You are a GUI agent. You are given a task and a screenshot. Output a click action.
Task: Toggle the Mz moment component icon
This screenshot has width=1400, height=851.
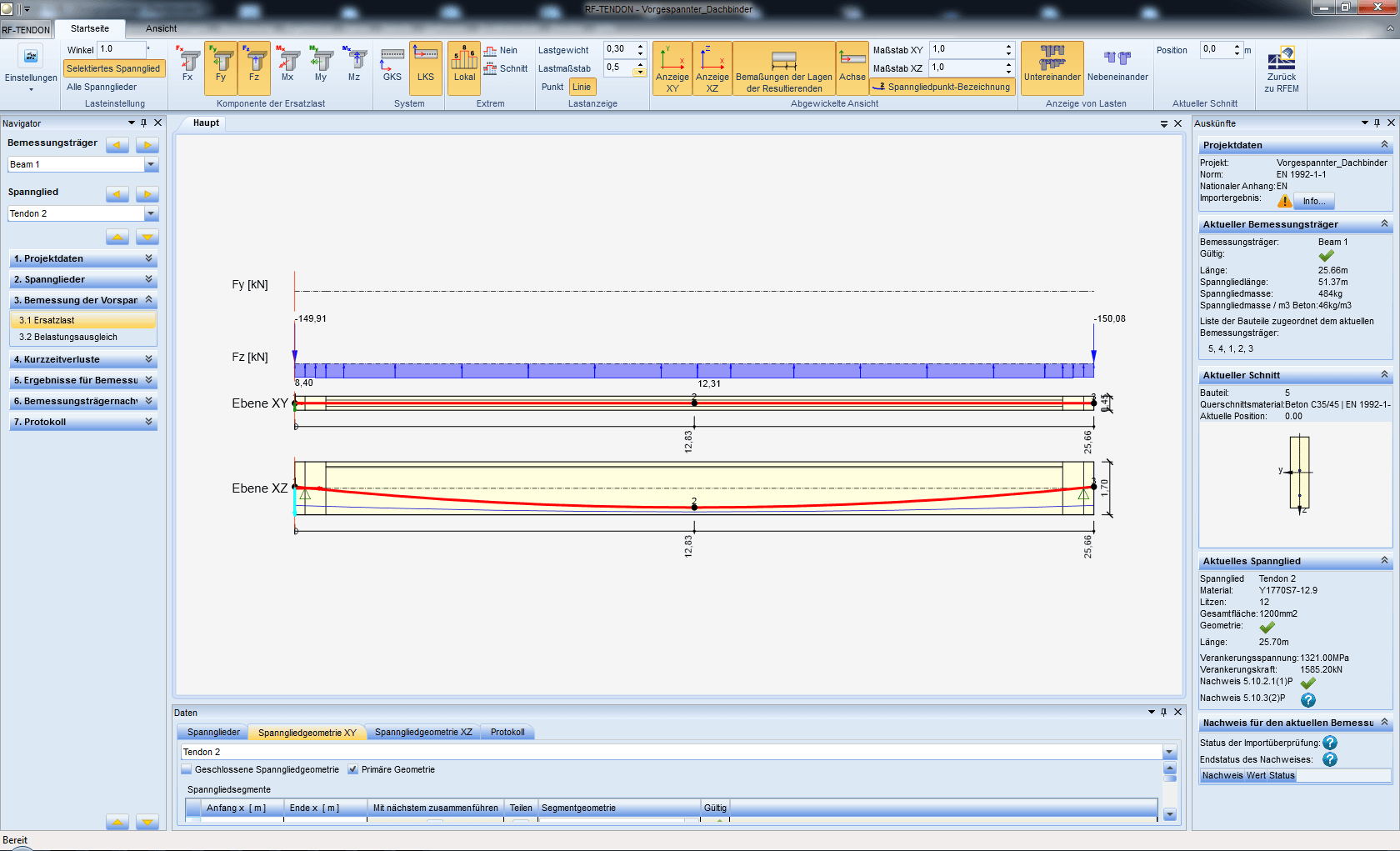[x=354, y=64]
